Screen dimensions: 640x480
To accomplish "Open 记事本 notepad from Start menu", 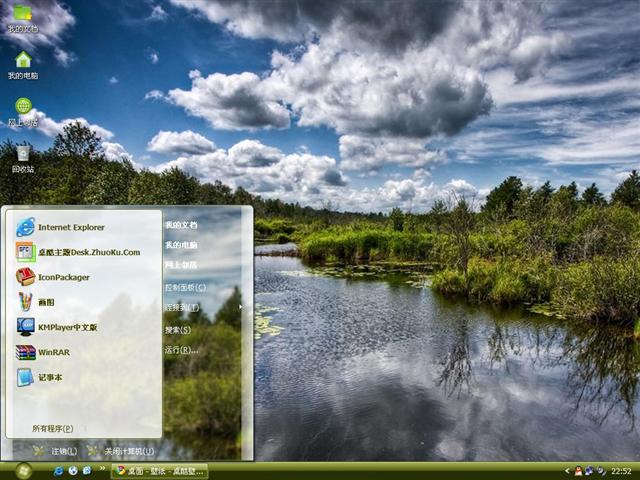I will pyautogui.click(x=39, y=378).
